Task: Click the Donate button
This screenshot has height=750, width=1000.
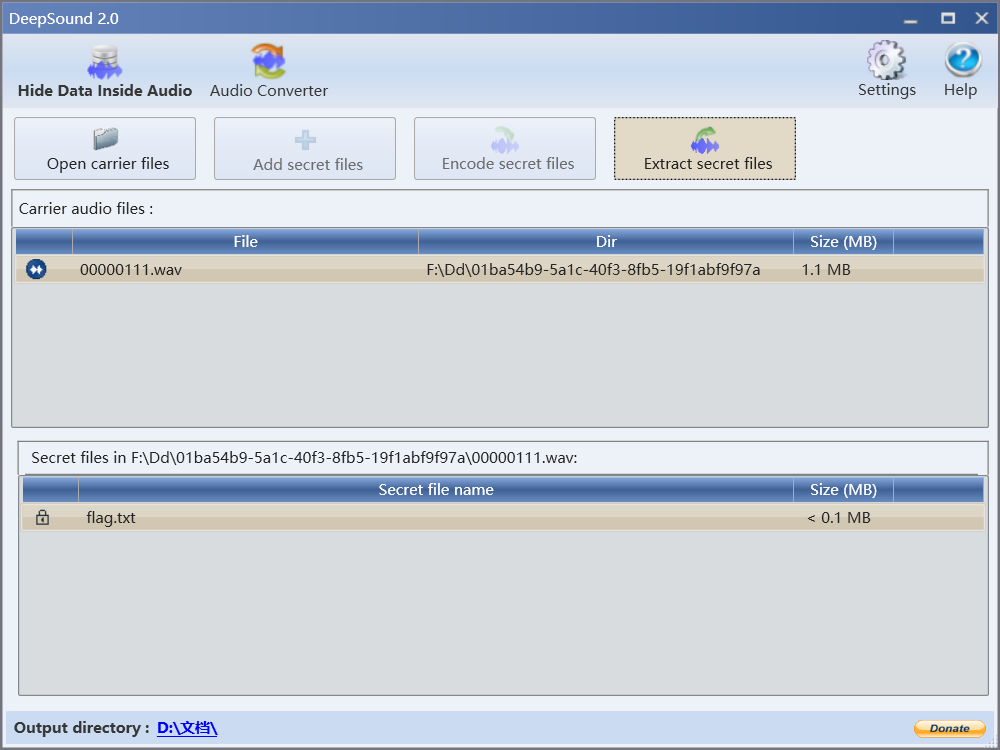Action: pyautogui.click(x=950, y=728)
